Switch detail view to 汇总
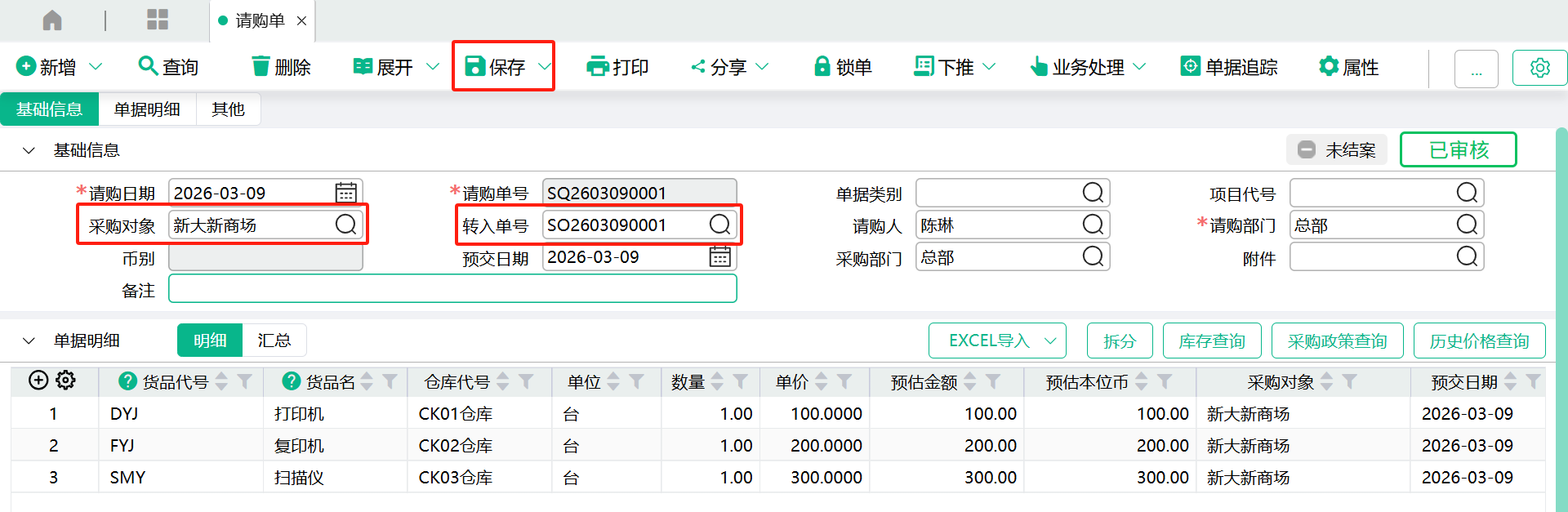This screenshot has height=512, width=1568. pyautogui.click(x=274, y=341)
